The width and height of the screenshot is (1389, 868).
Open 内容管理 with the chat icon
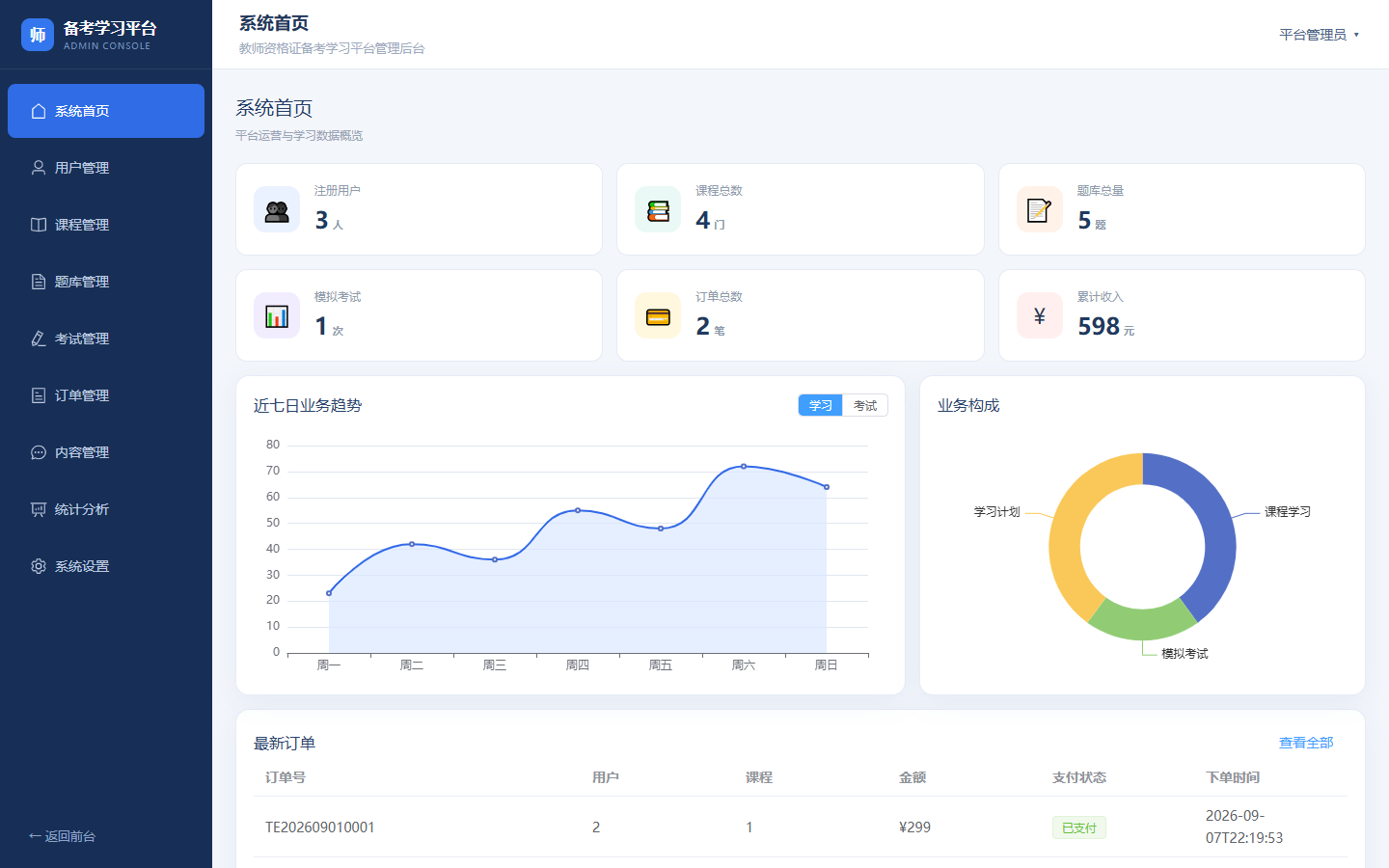106,452
